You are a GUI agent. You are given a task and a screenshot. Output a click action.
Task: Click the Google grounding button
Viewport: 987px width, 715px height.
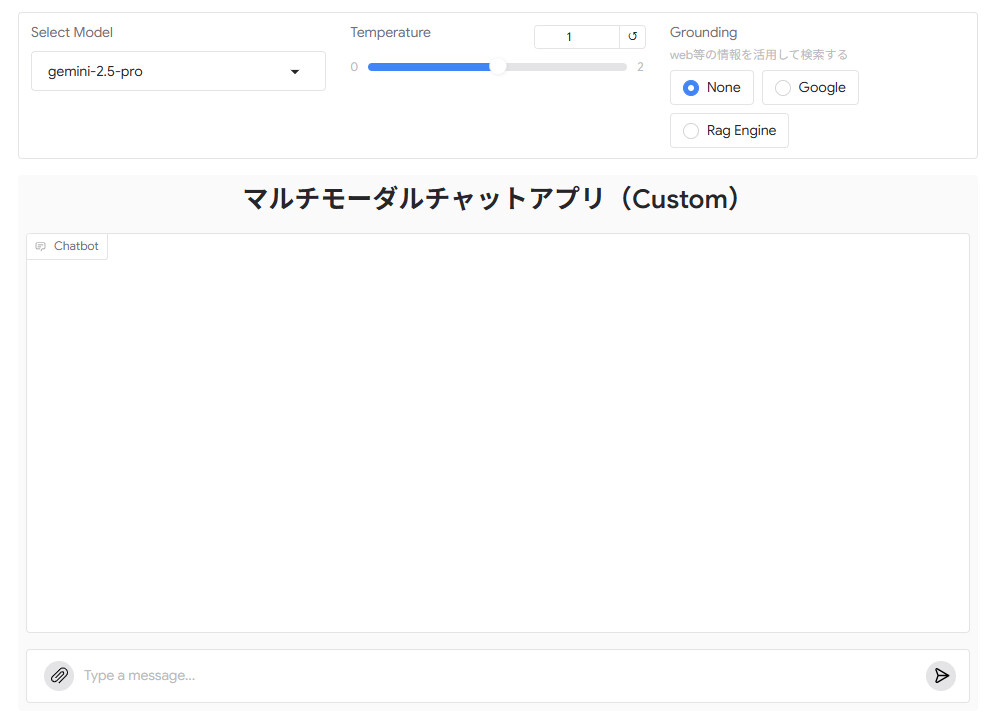[x=810, y=87]
